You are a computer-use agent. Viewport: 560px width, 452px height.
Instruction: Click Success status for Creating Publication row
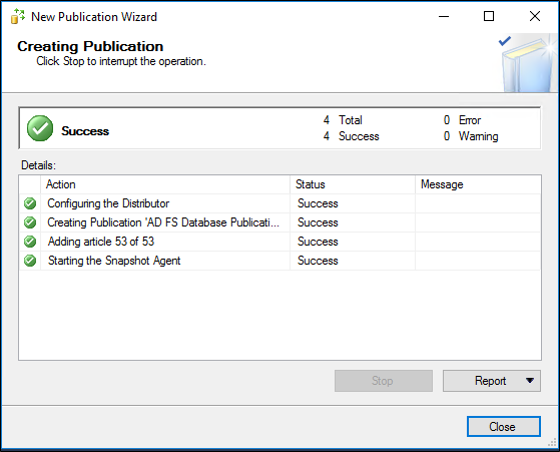click(x=318, y=222)
